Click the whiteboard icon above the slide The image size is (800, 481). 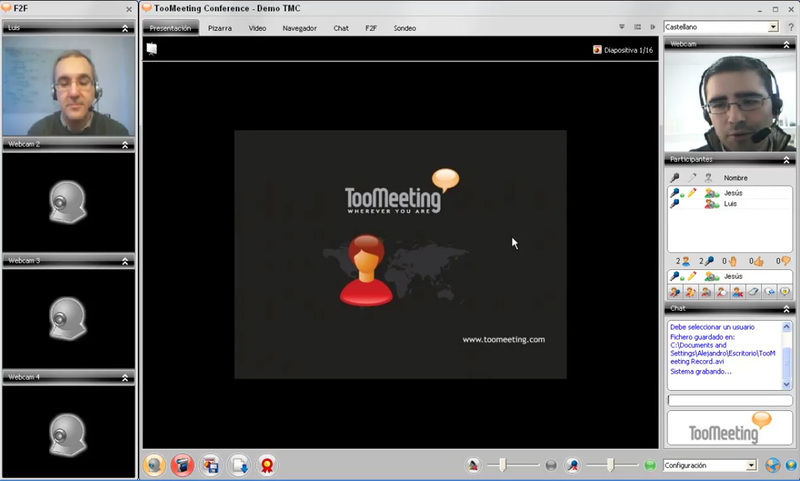[x=152, y=49]
